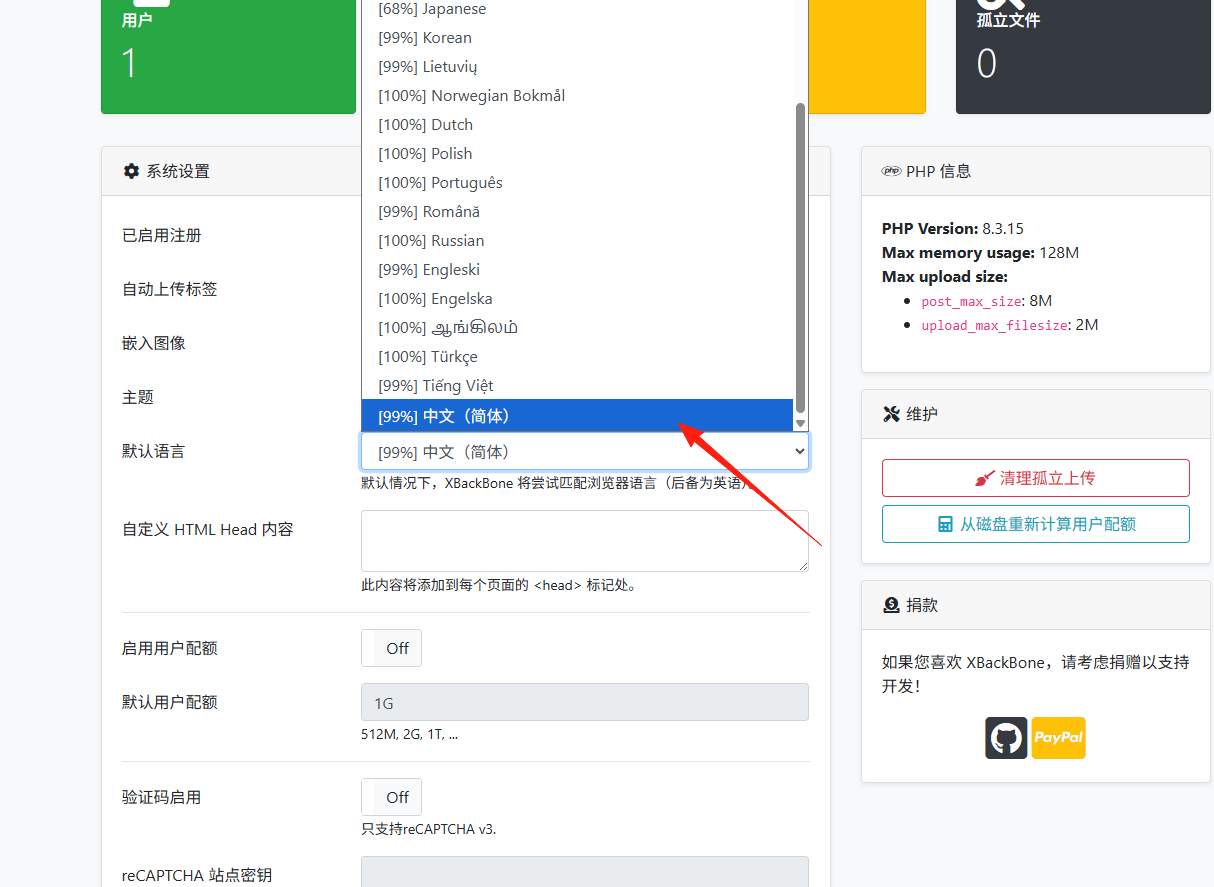Click the donate icon beside 捐款
Viewport: 1214px width, 887px height.
[x=891, y=605]
